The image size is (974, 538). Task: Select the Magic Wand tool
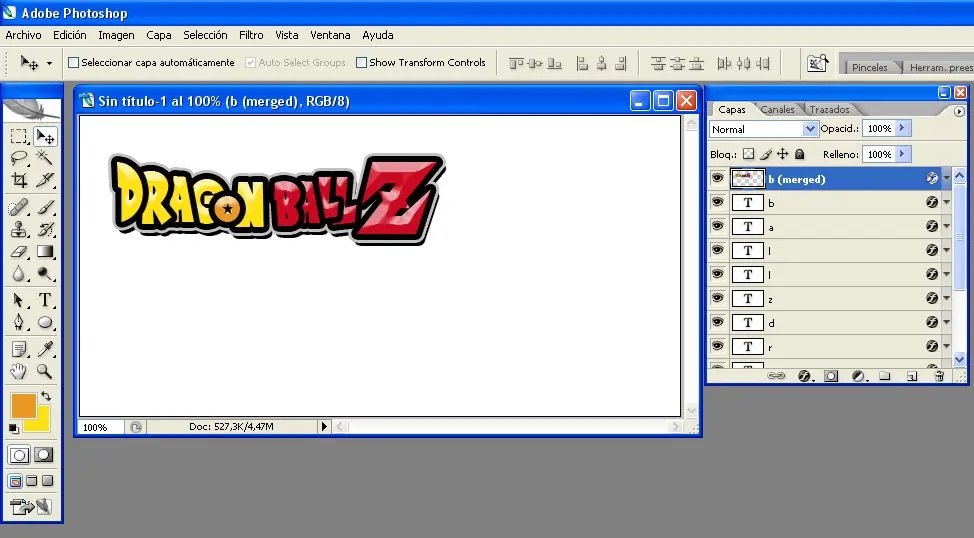[45, 157]
